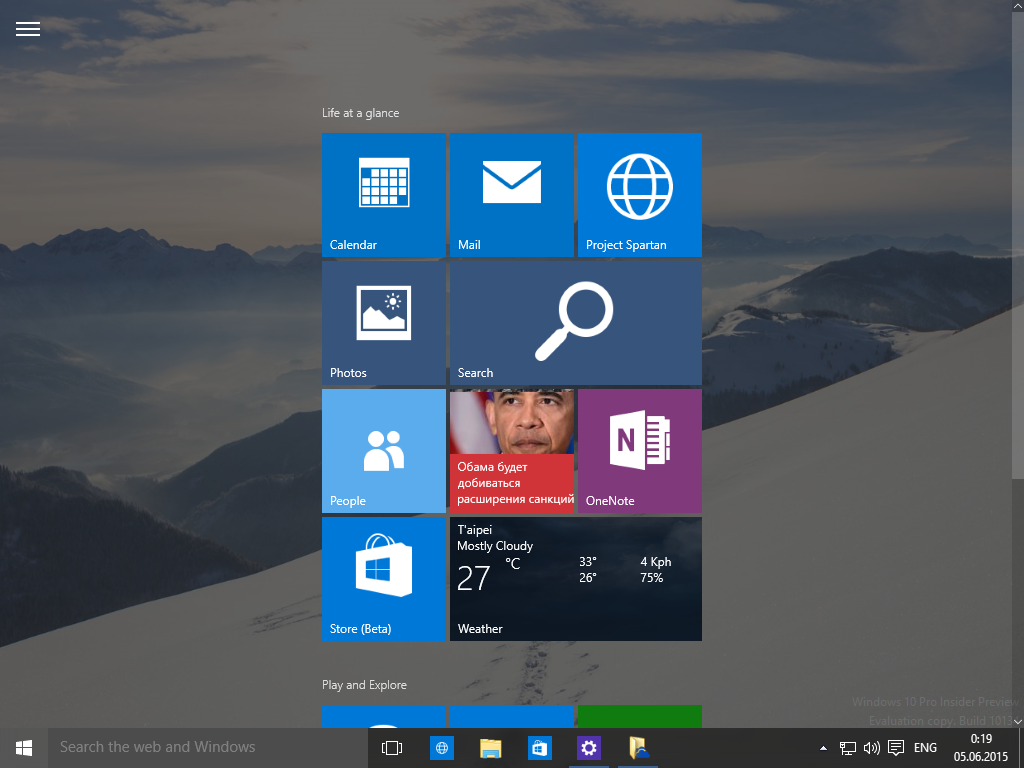Click the Windows Start button
1024x768 pixels.
(x=24, y=748)
